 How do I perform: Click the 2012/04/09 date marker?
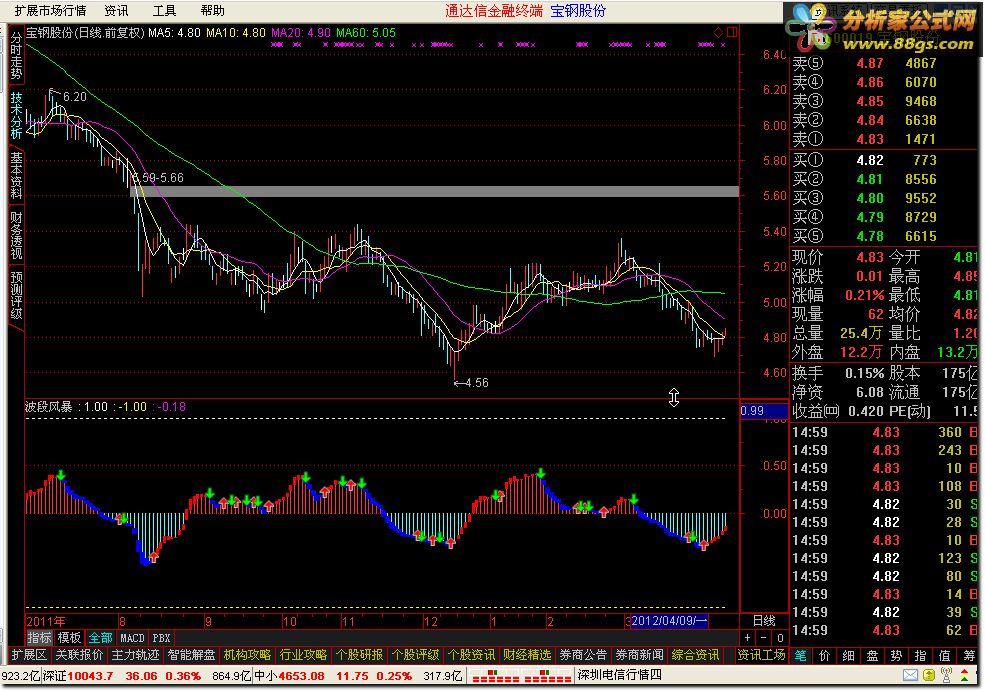coord(669,621)
